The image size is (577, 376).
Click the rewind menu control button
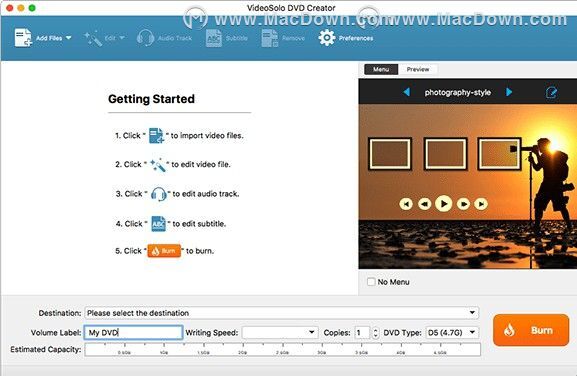pos(425,204)
